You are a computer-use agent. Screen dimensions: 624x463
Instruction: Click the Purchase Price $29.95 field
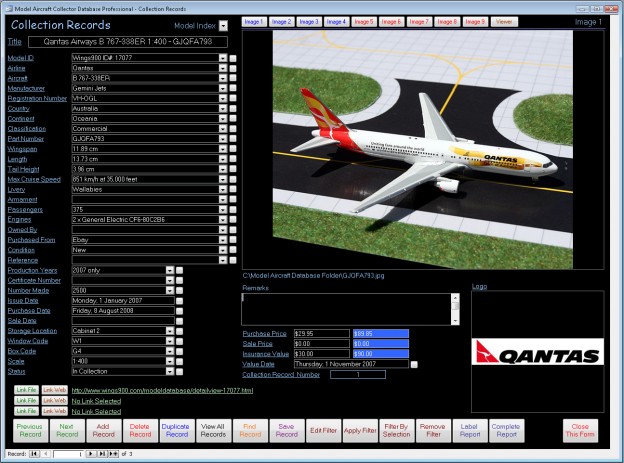[x=322, y=334]
